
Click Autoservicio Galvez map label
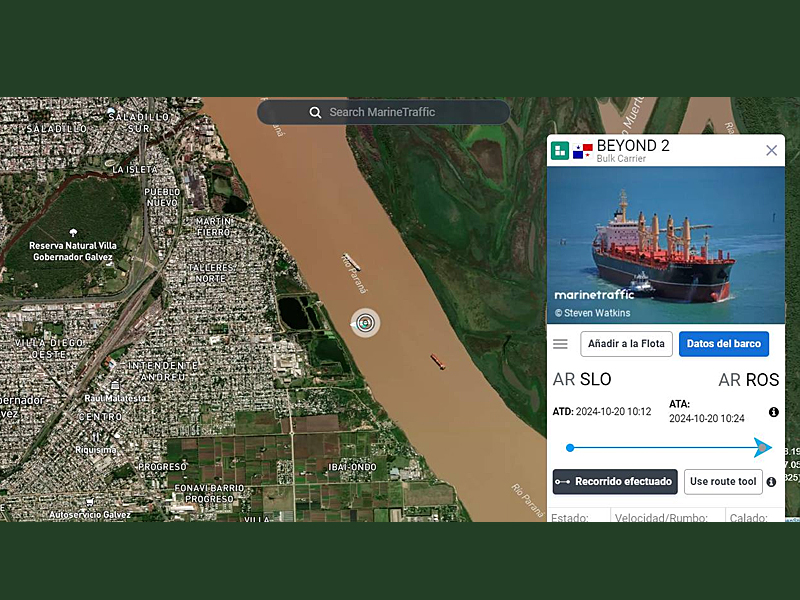tap(90, 515)
